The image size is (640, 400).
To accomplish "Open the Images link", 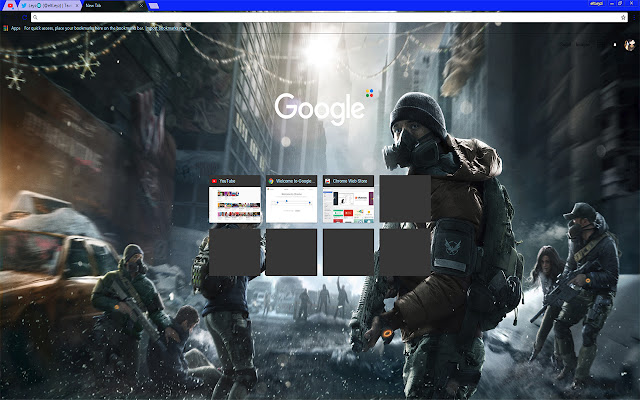I will pyautogui.click(x=582, y=44).
